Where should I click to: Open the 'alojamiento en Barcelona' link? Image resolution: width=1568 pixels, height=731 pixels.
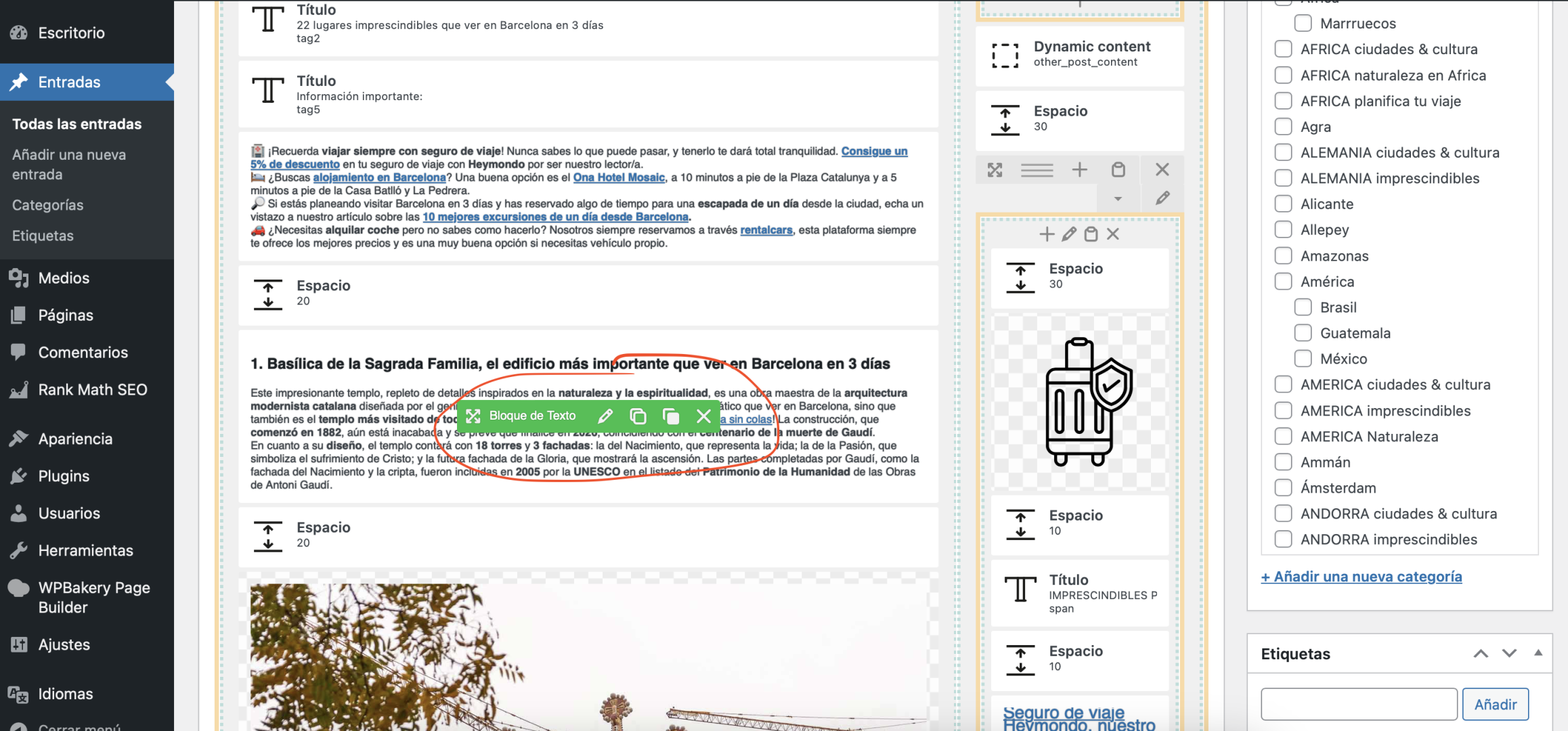click(379, 177)
